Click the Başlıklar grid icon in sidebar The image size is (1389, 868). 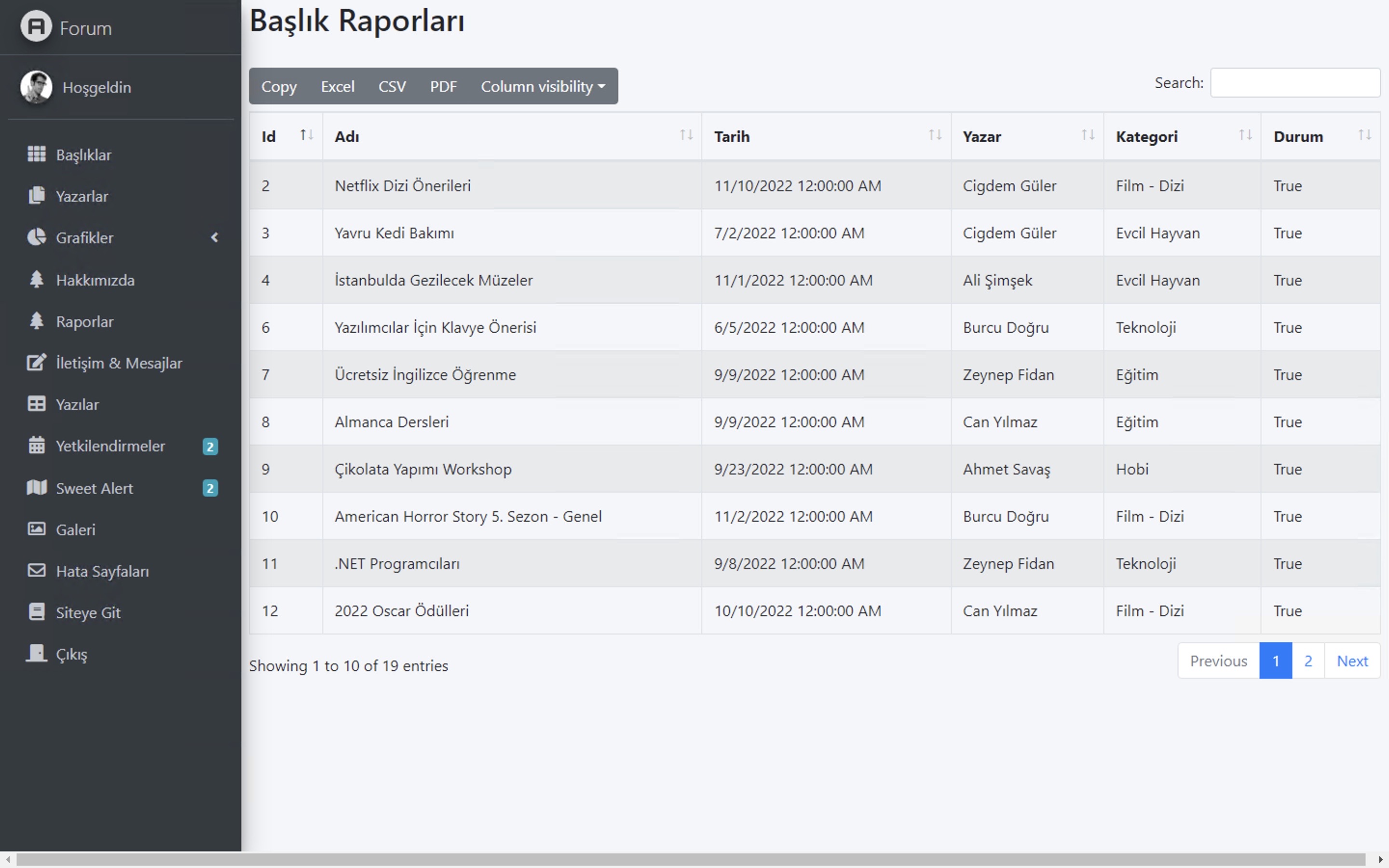click(x=36, y=154)
